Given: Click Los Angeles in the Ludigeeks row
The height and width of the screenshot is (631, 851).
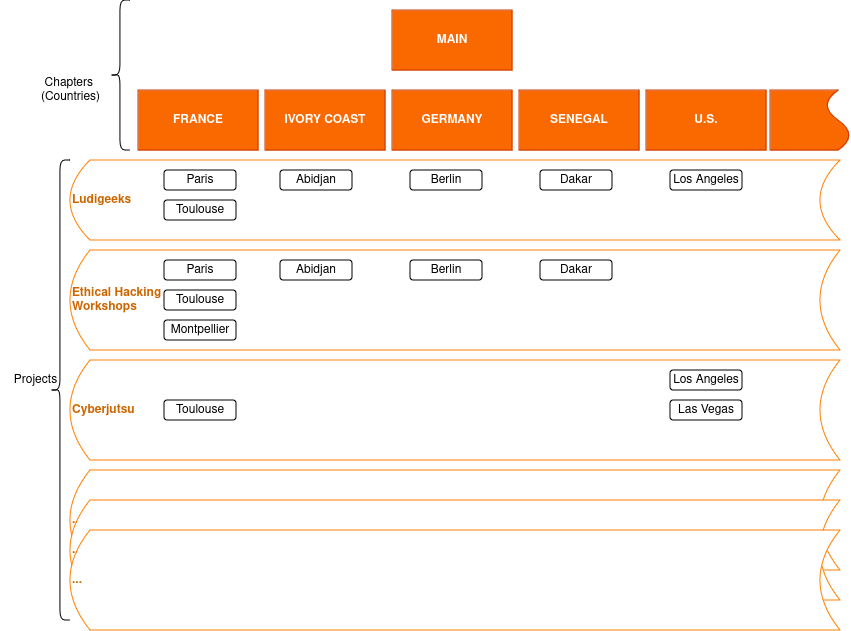Looking at the screenshot, I should point(706,180).
